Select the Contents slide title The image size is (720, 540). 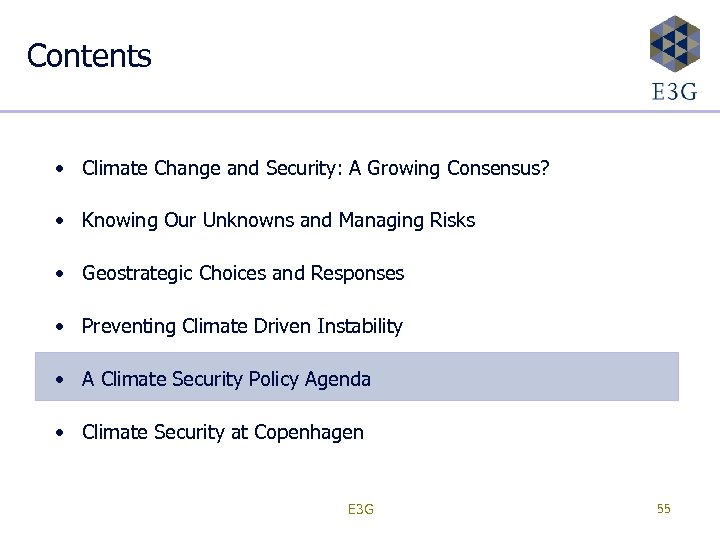pos(89,56)
